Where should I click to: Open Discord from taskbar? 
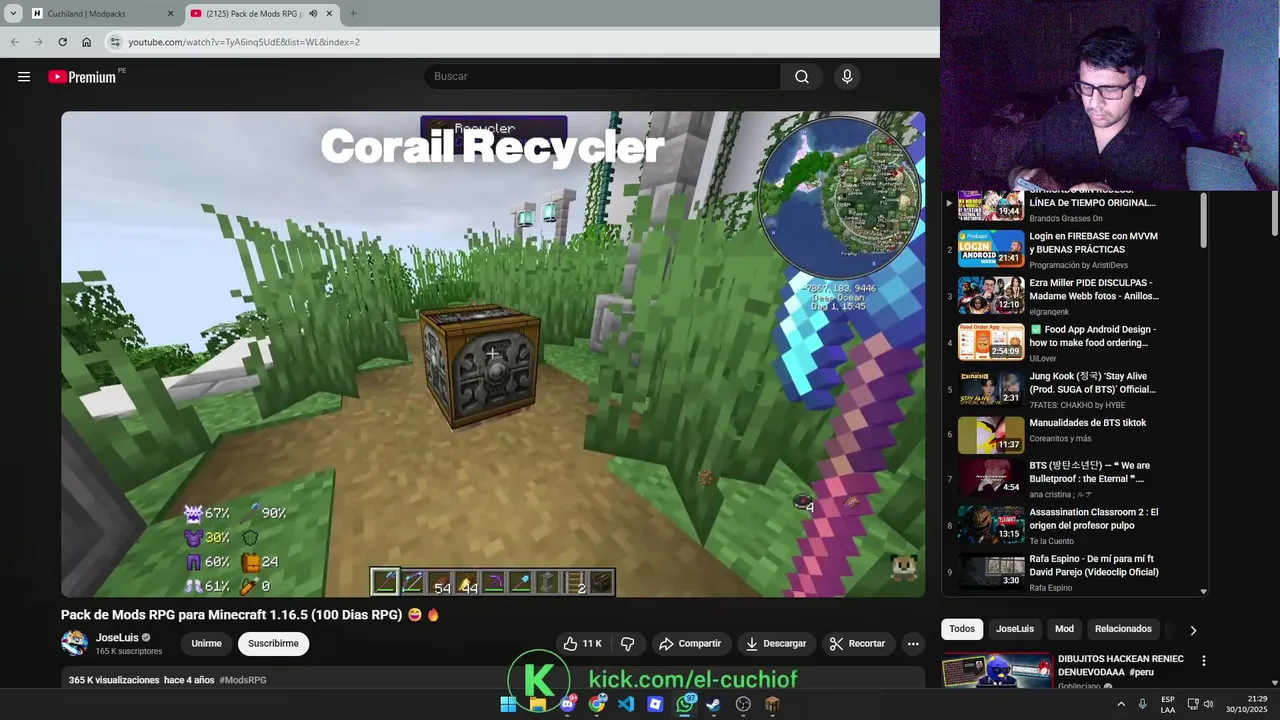click(x=567, y=704)
